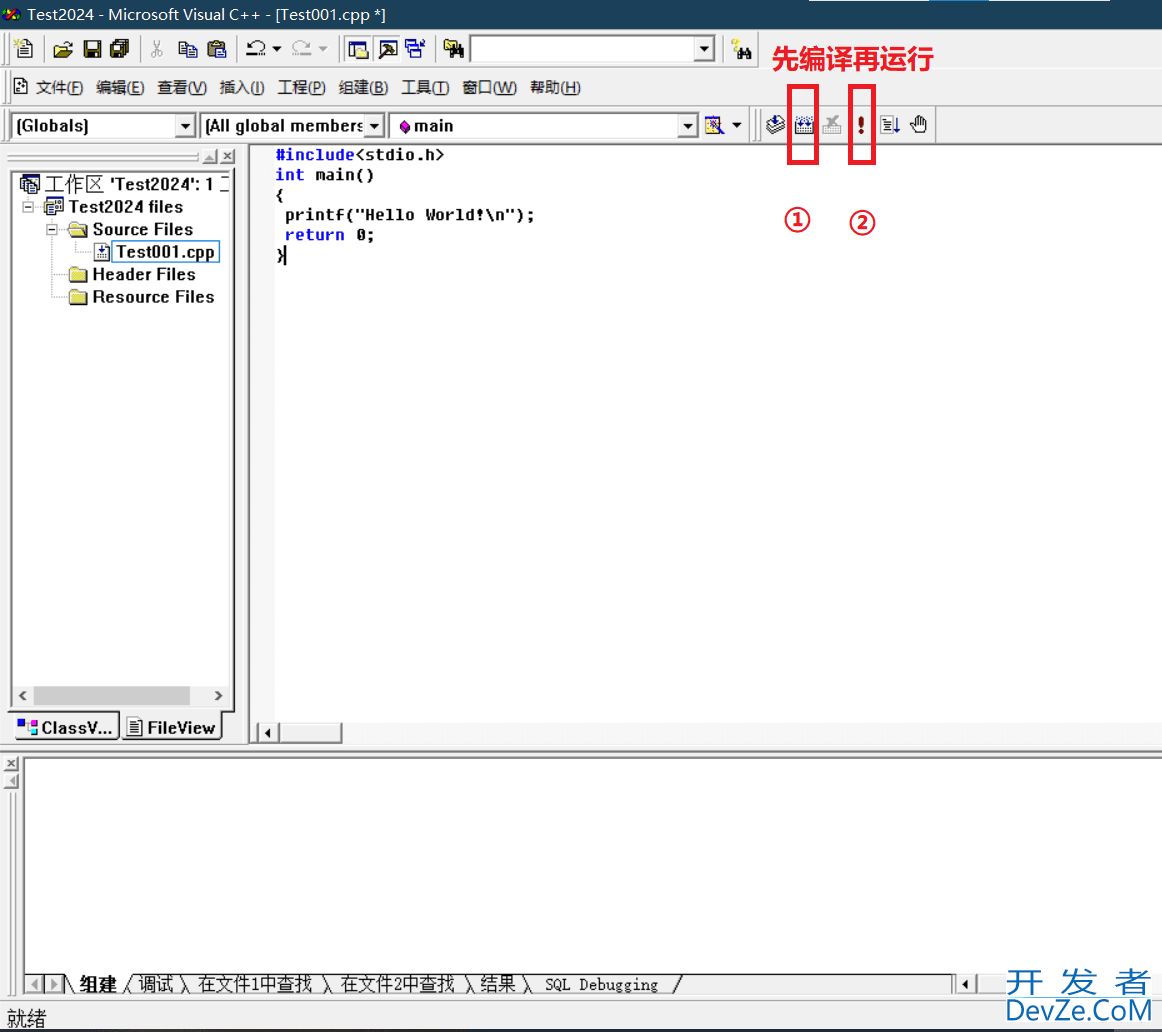Click the New Text File toolbar icon
The height and width of the screenshot is (1032, 1162).
coord(24,49)
